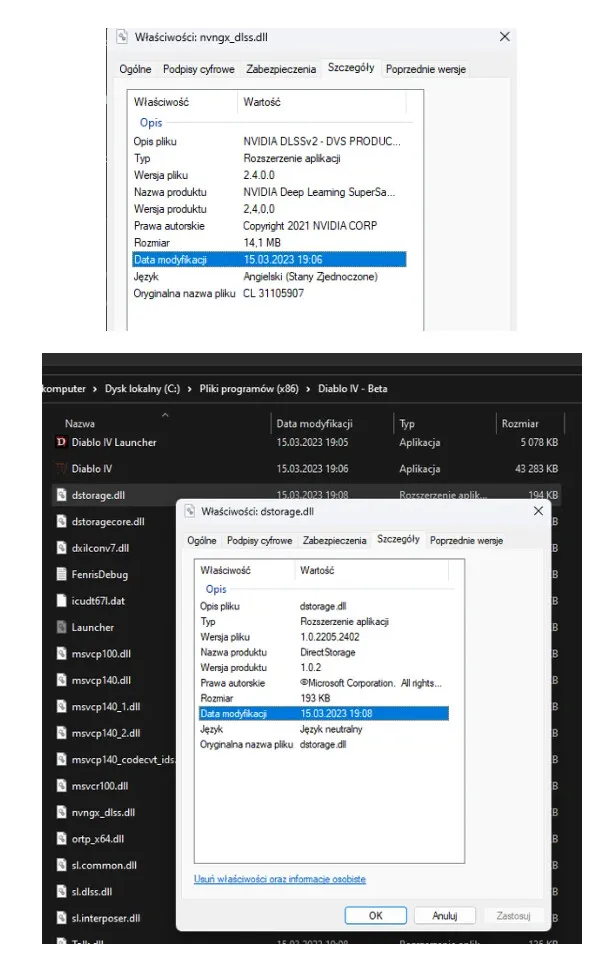Viewport: 594px width, 964px height.
Task: Close the dstorage.dll properties dialog
Action: 538,511
